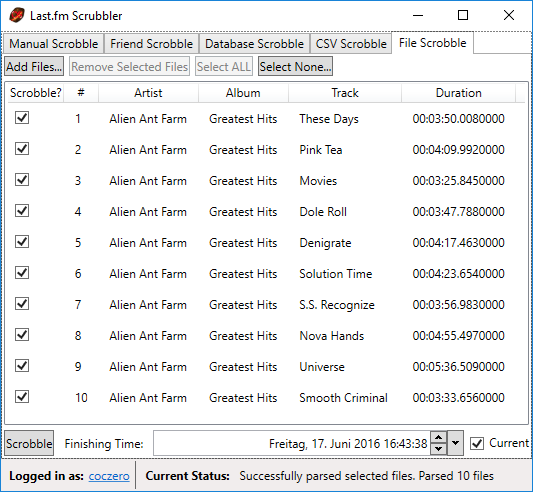Uncheck scrobble box for Pink Tea
The image size is (533, 492).
pyautogui.click(x=22, y=149)
